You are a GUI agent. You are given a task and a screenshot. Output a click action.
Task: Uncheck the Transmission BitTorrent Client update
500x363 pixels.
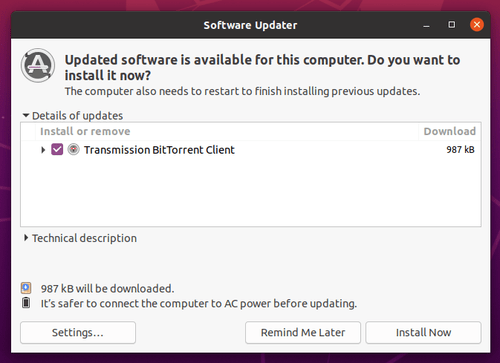[57, 149]
